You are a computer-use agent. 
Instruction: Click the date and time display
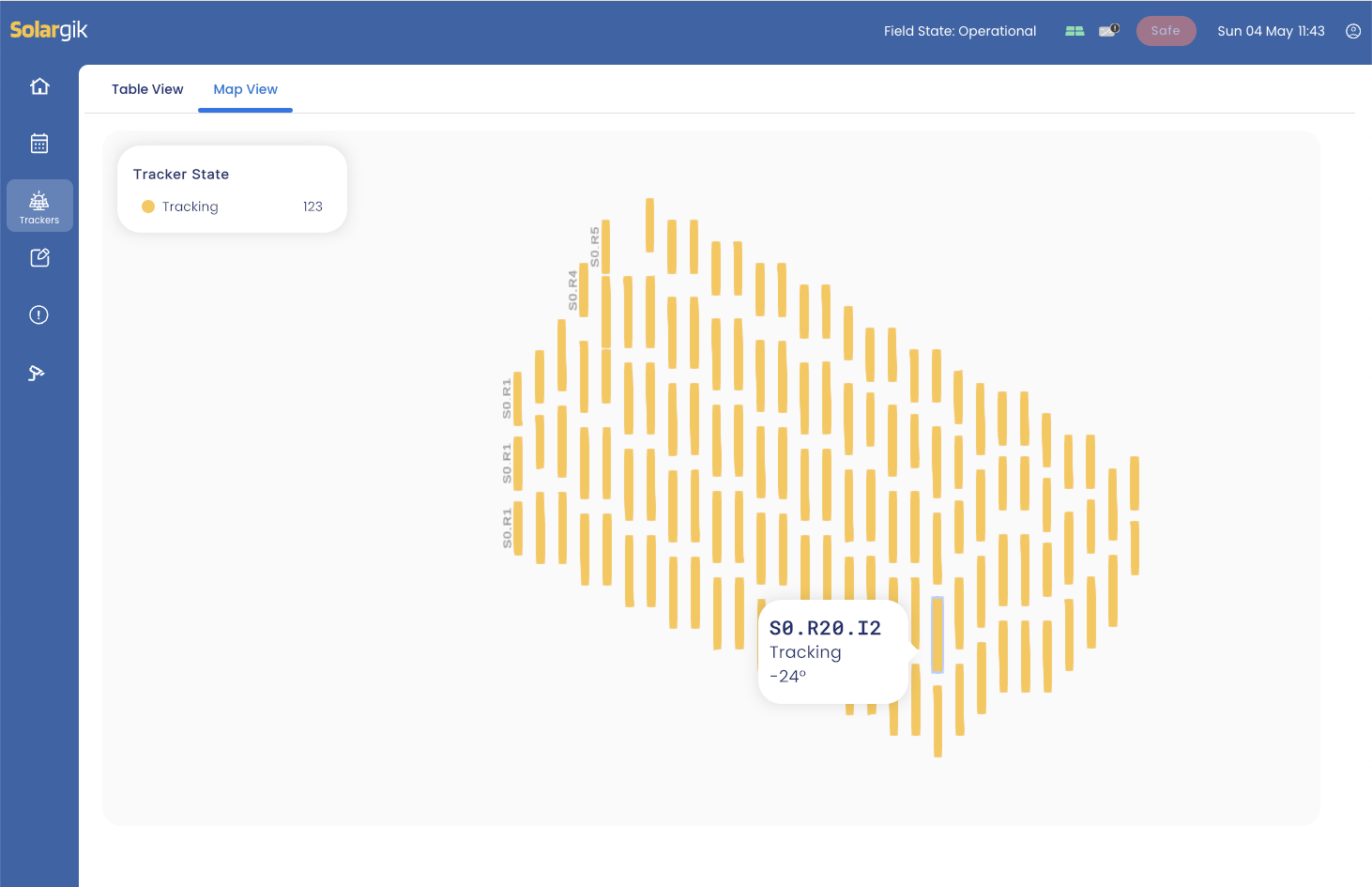click(1271, 31)
